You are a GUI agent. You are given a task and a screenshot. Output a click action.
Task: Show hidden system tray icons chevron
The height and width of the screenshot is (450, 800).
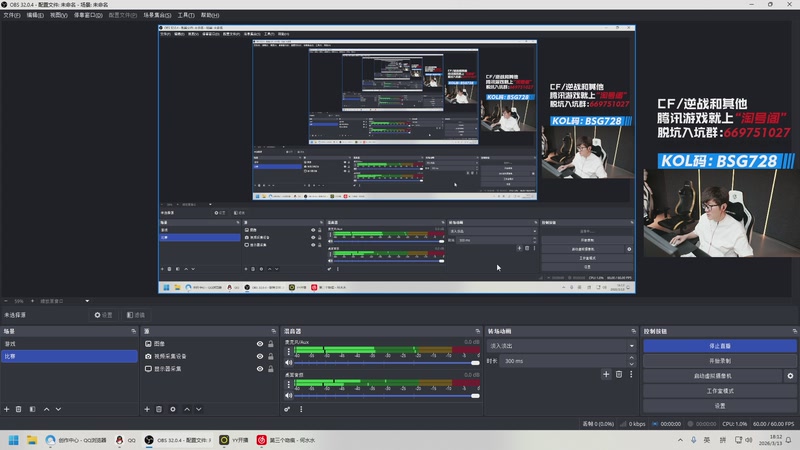pyautogui.click(x=680, y=440)
